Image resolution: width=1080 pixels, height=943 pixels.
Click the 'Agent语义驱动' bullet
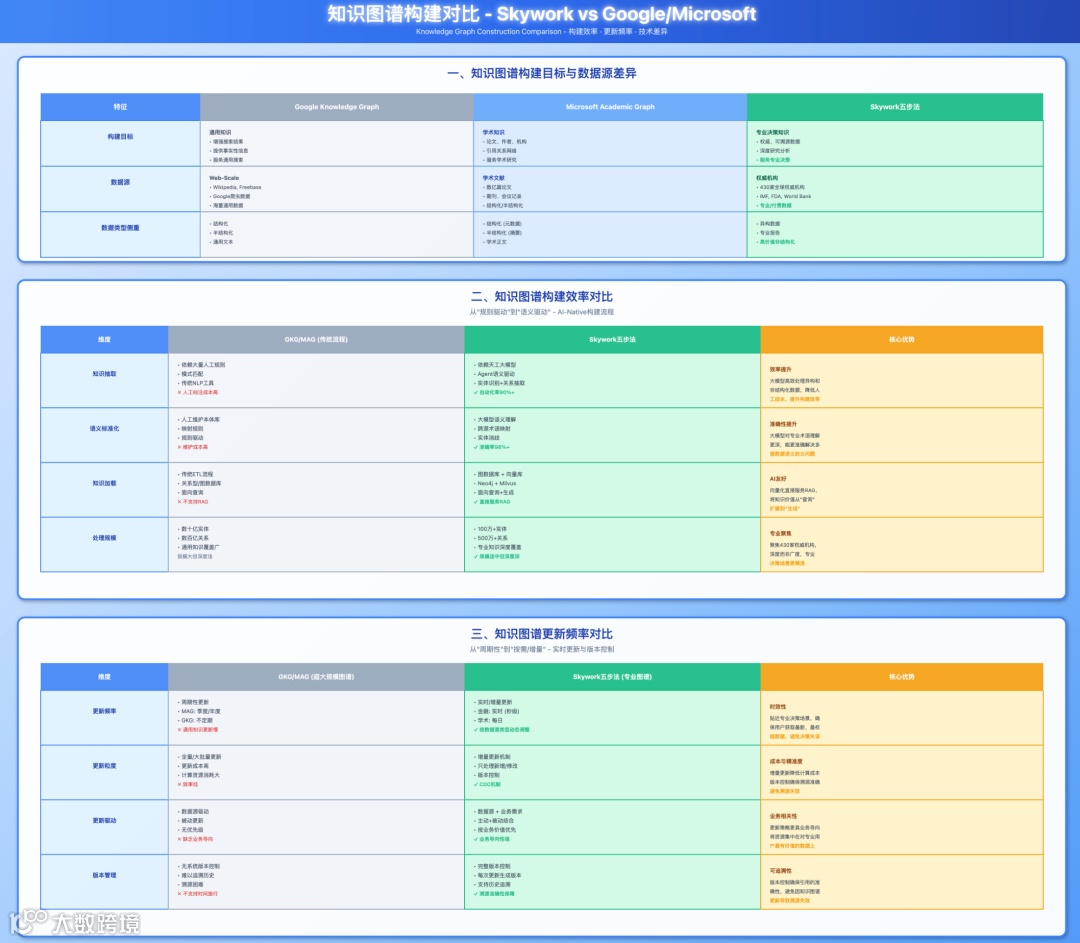[495, 374]
